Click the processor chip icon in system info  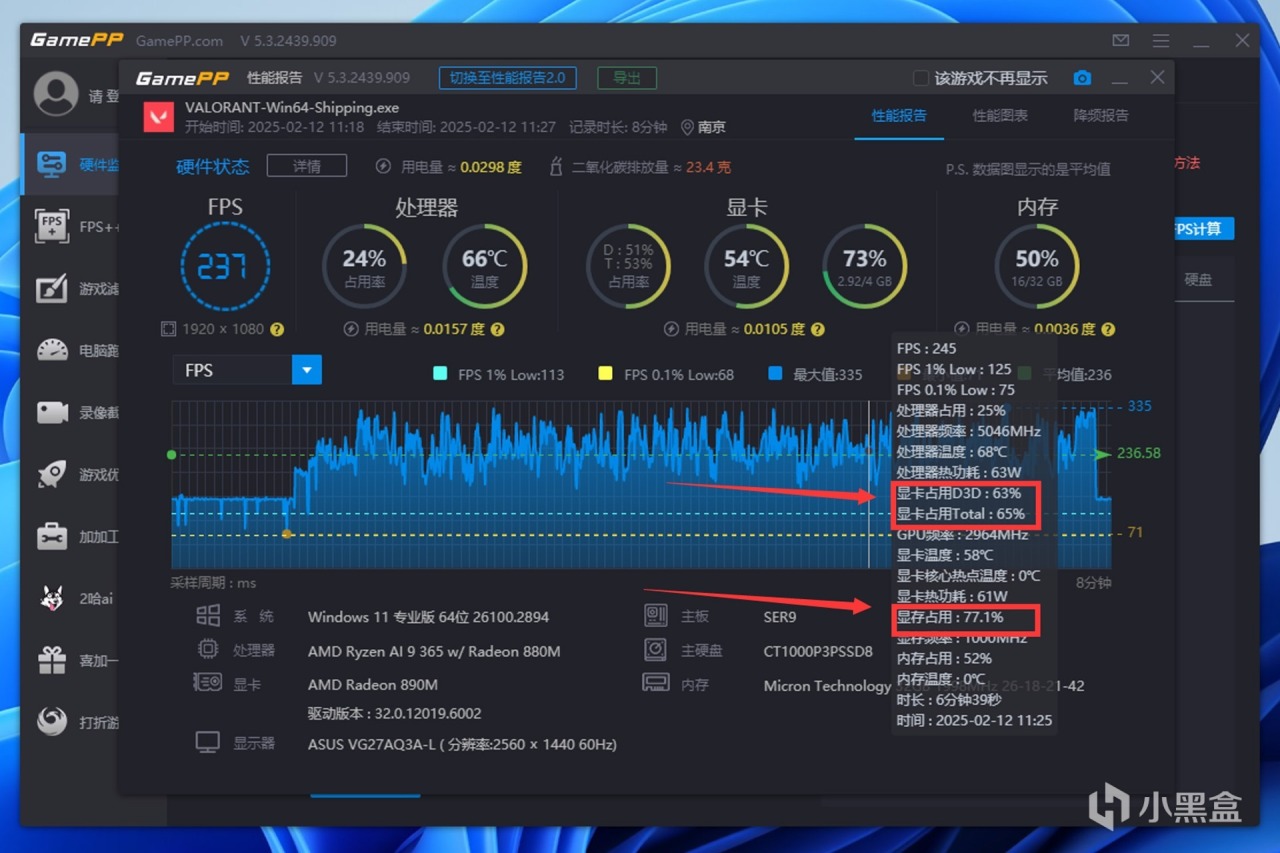208,650
